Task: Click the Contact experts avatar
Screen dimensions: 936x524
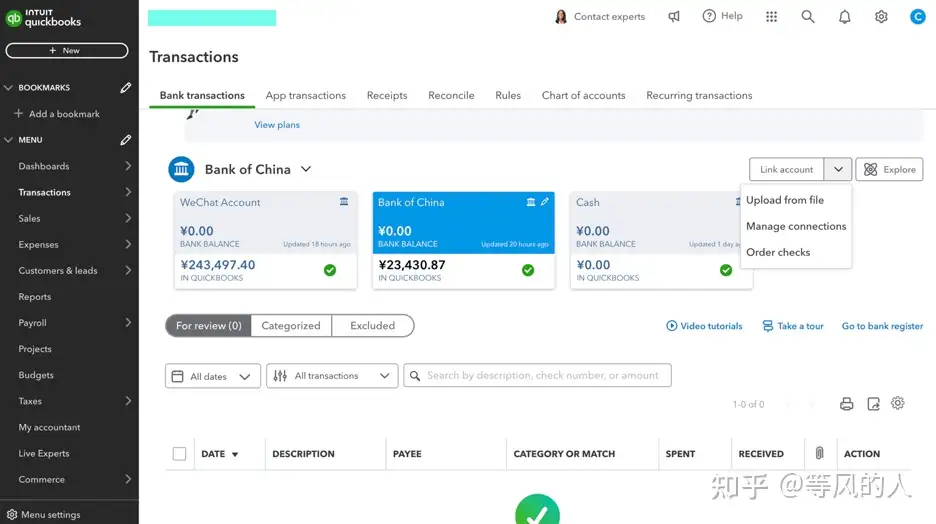Action: point(561,17)
